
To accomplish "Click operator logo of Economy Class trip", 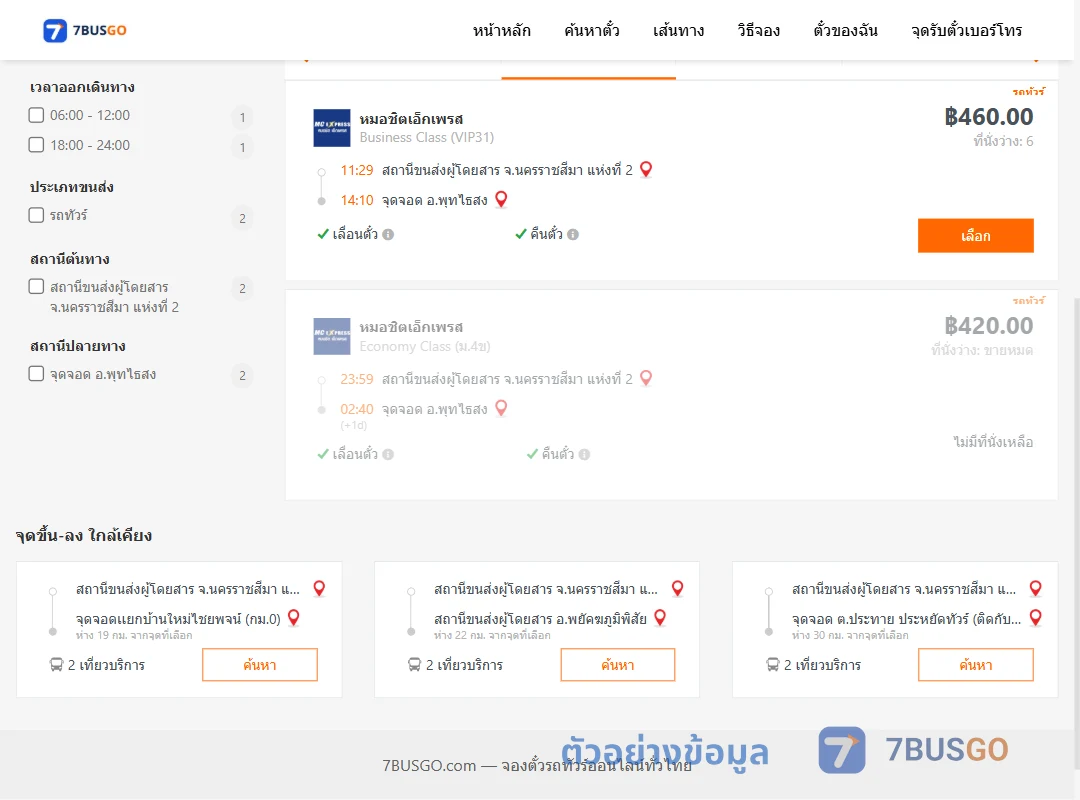I will coord(332,336).
